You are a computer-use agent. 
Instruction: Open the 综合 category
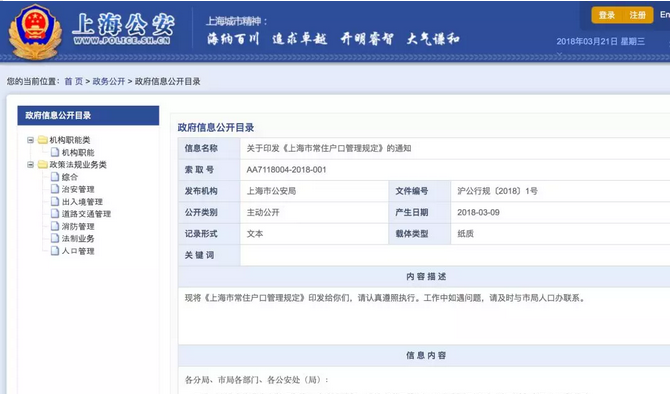click(70, 177)
